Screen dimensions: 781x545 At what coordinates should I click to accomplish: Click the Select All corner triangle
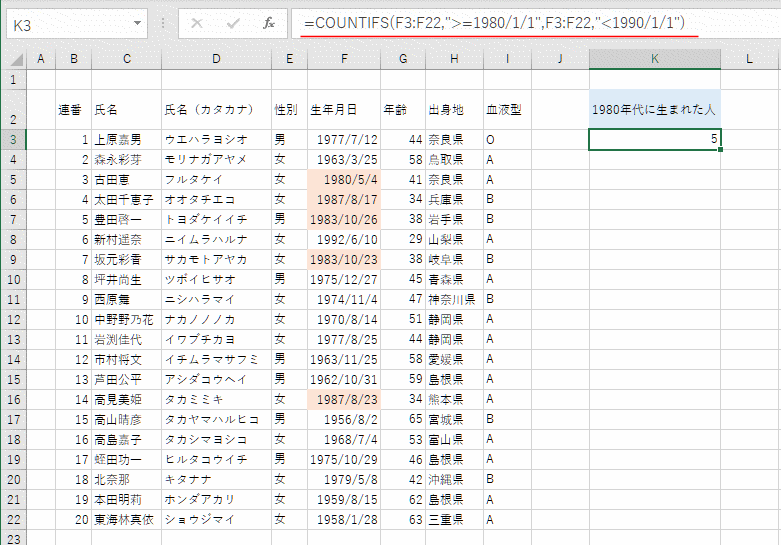click(x=14, y=60)
